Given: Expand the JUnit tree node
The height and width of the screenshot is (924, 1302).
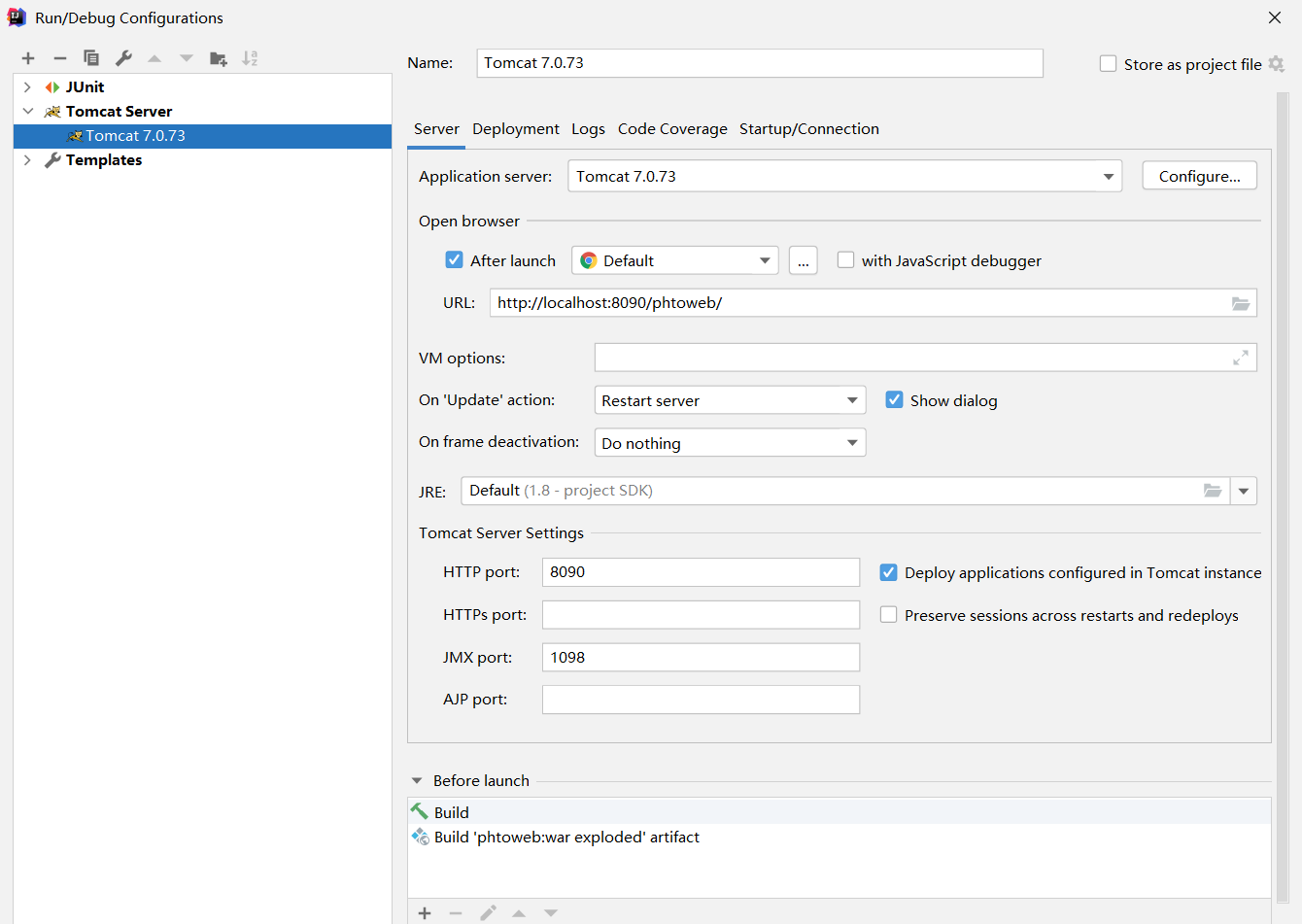Looking at the screenshot, I should tap(27, 87).
